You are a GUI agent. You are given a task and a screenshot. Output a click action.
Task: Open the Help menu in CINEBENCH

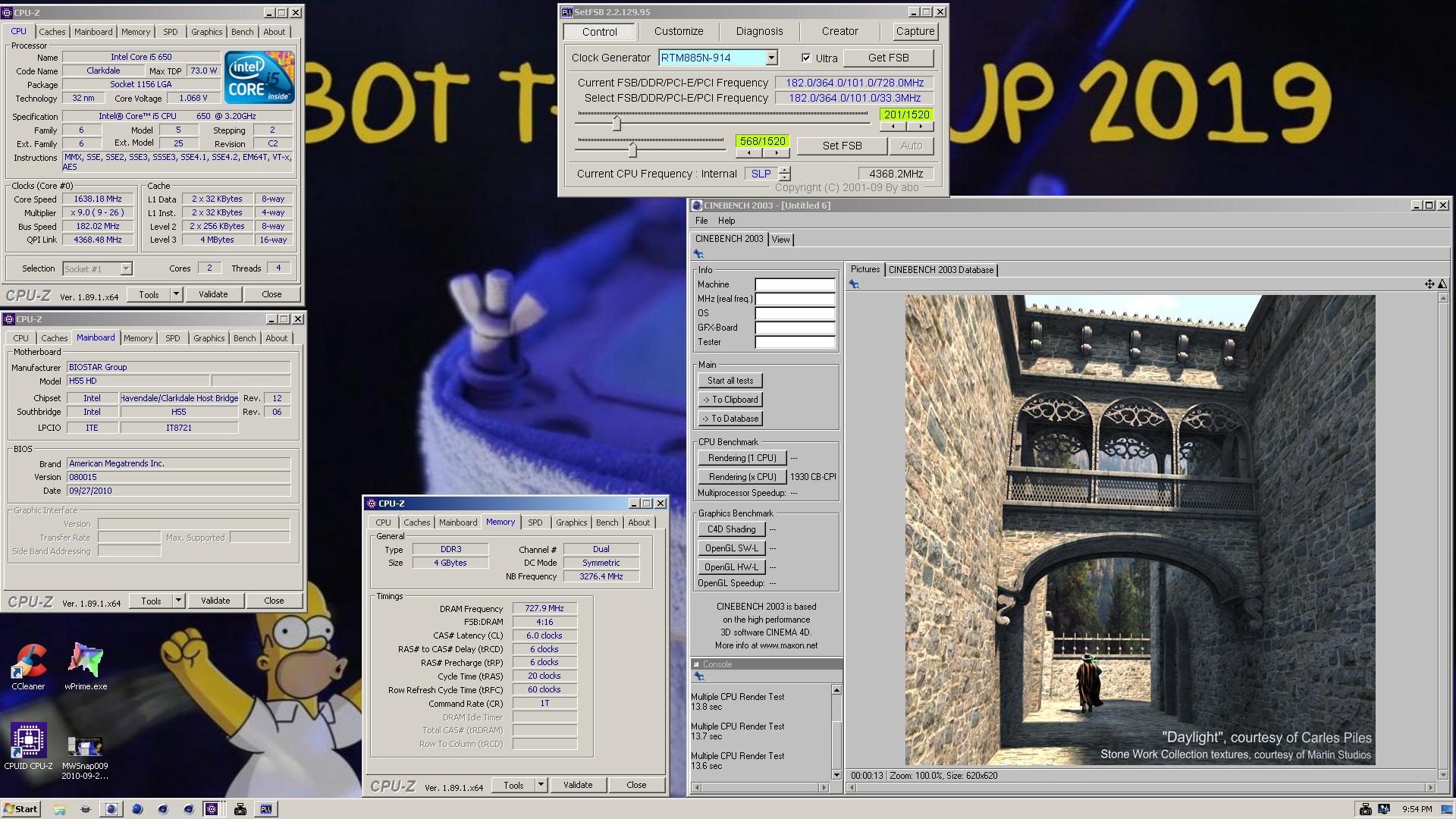(726, 221)
